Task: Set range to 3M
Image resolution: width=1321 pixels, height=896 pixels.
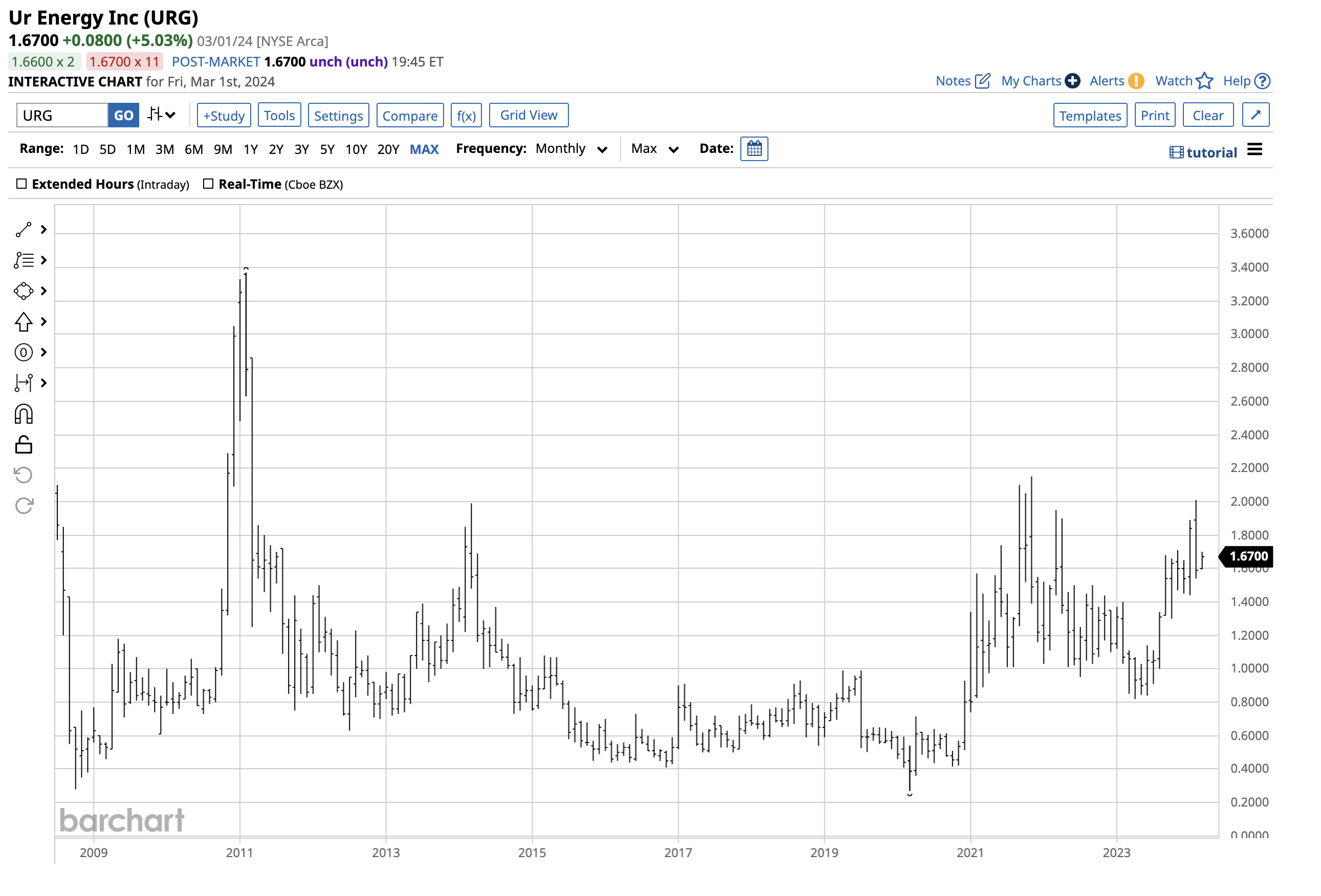Action: [164, 149]
